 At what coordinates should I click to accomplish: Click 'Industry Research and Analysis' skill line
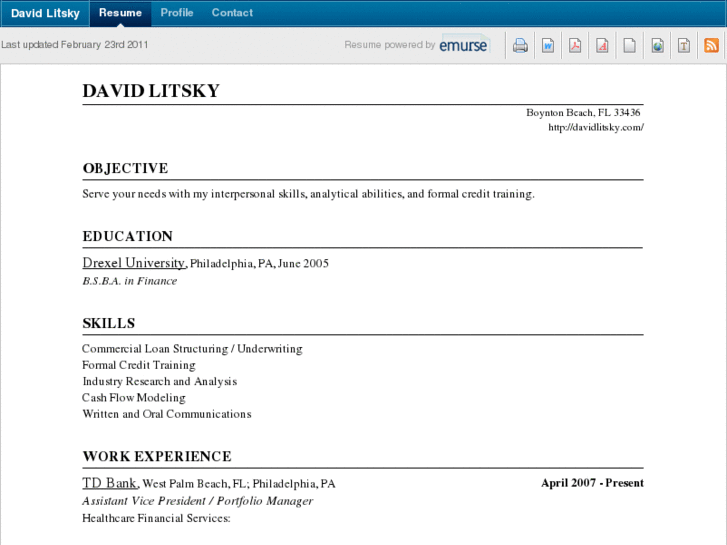(x=159, y=381)
